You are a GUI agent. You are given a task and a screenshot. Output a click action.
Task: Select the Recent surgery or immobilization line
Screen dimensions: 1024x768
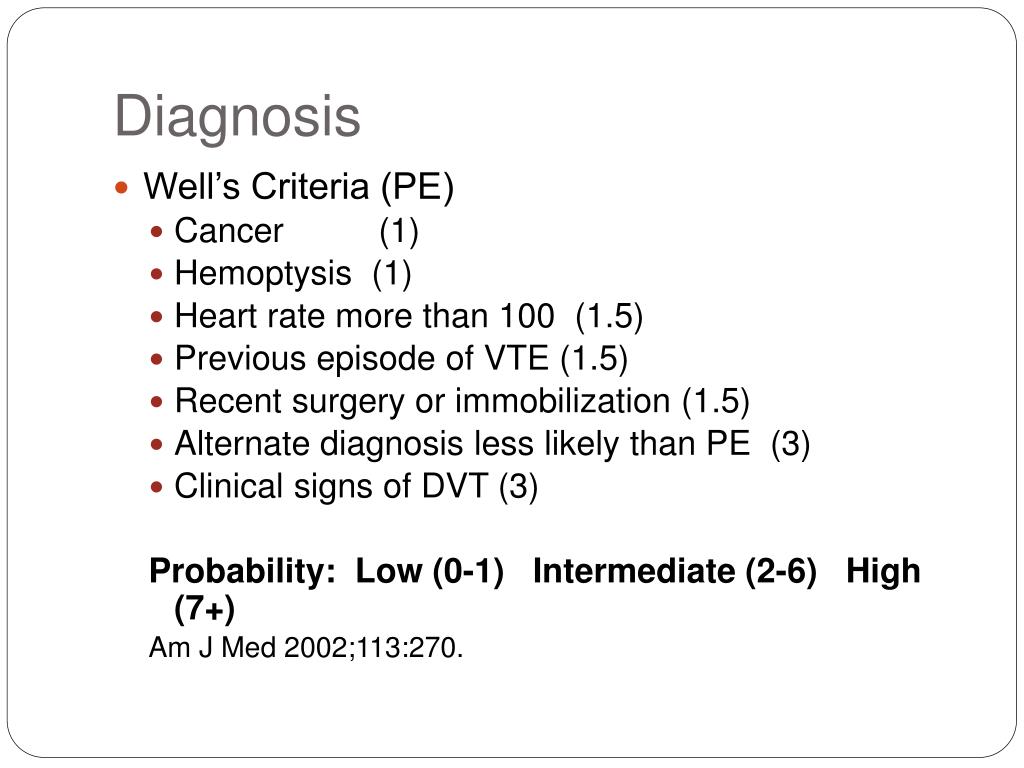(462, 401)
